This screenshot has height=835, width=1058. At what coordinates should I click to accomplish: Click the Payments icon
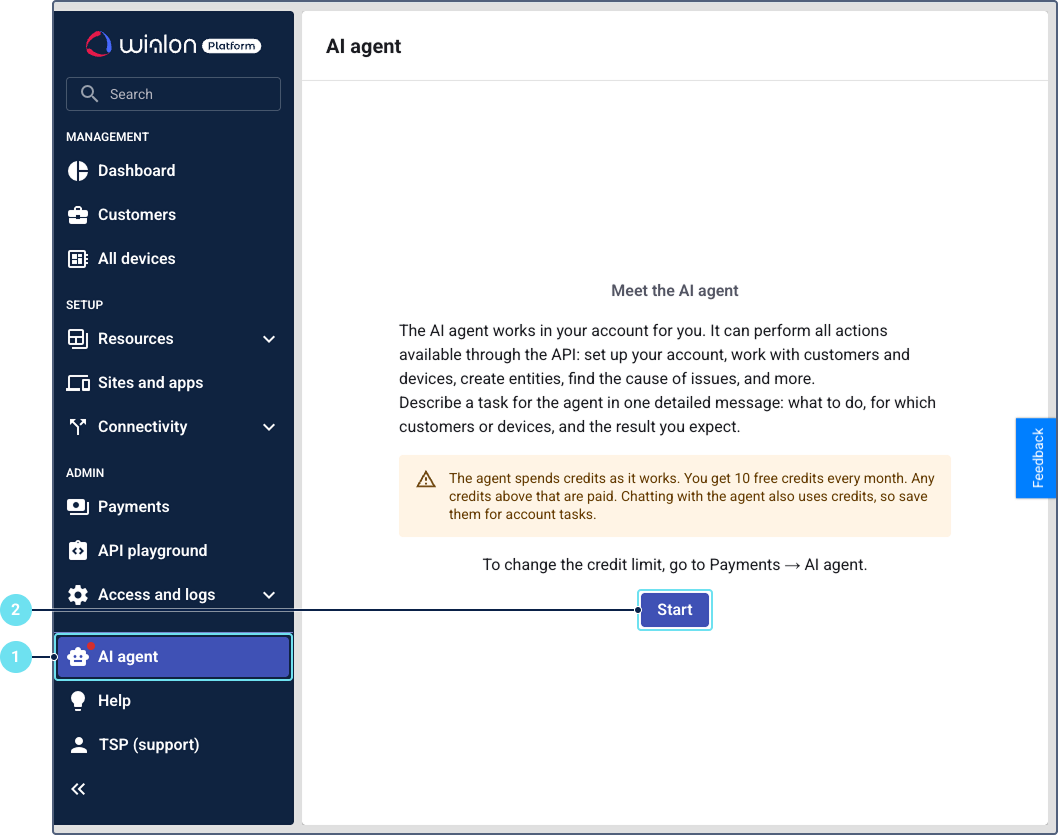(78, 507)
